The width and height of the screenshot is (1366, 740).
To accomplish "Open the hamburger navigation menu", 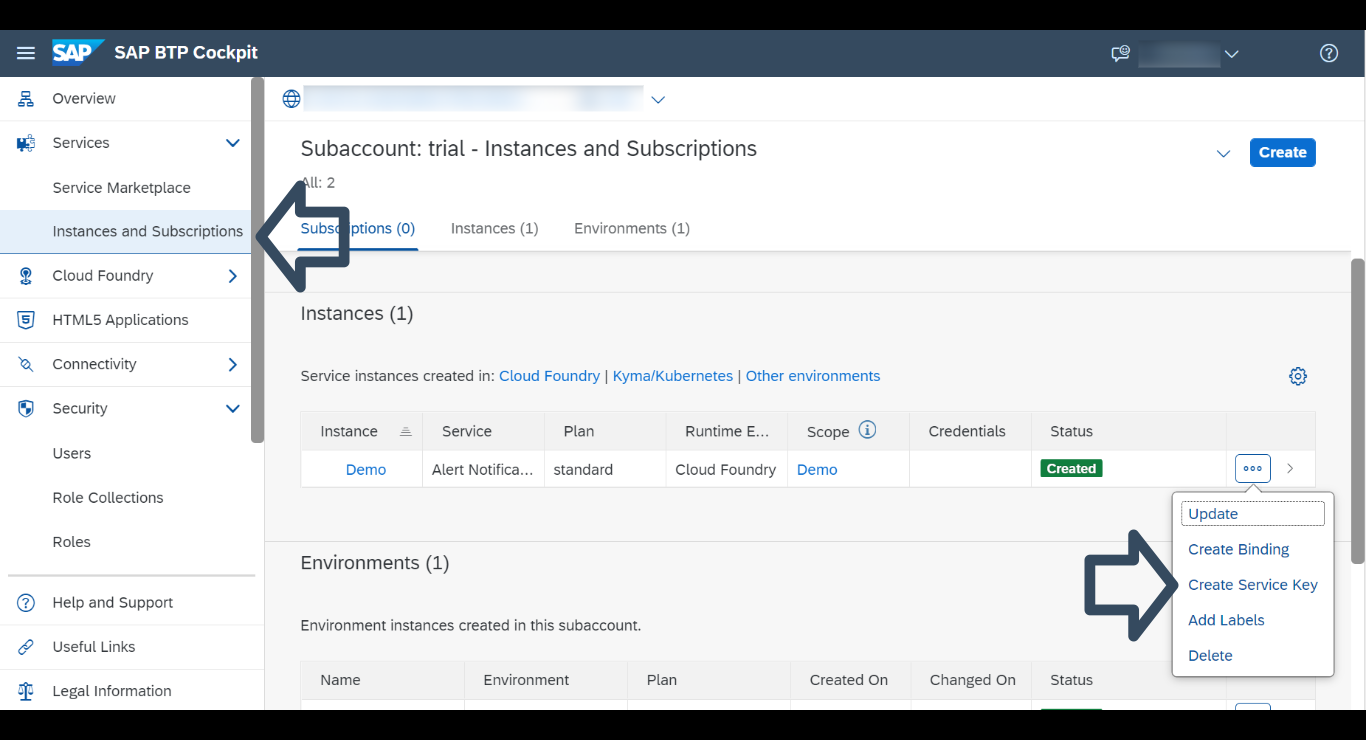I will pos(26,53).
